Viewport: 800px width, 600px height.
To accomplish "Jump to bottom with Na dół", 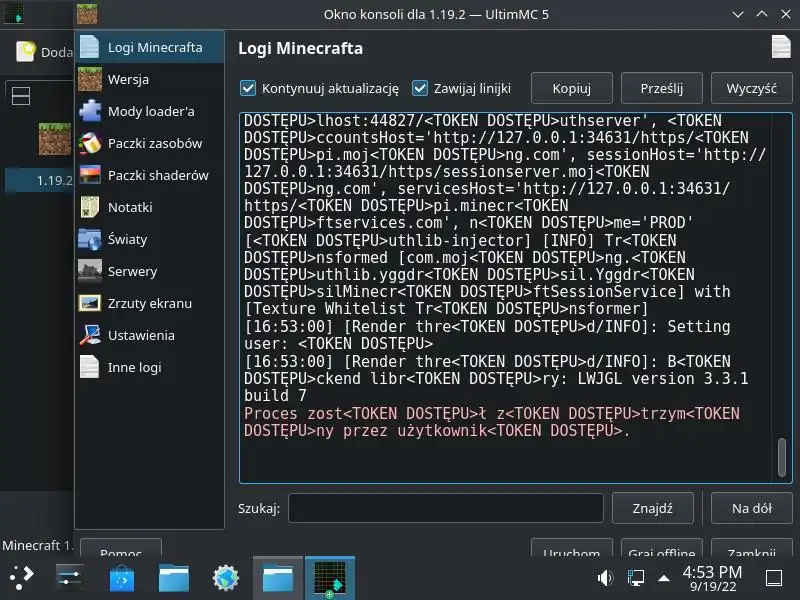I will click(752, 508).
